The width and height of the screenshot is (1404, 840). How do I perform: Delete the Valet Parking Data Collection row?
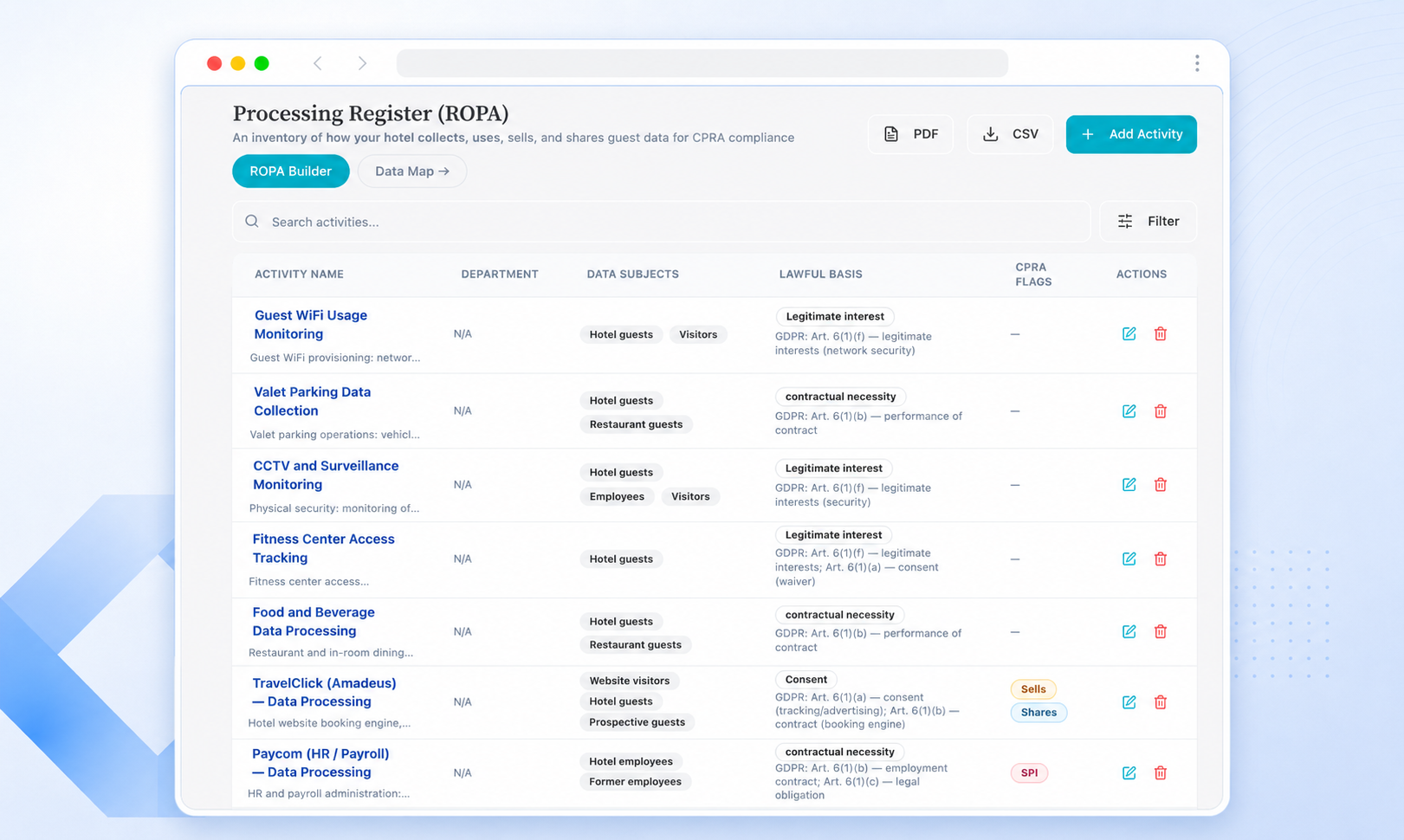(1161, 410)
